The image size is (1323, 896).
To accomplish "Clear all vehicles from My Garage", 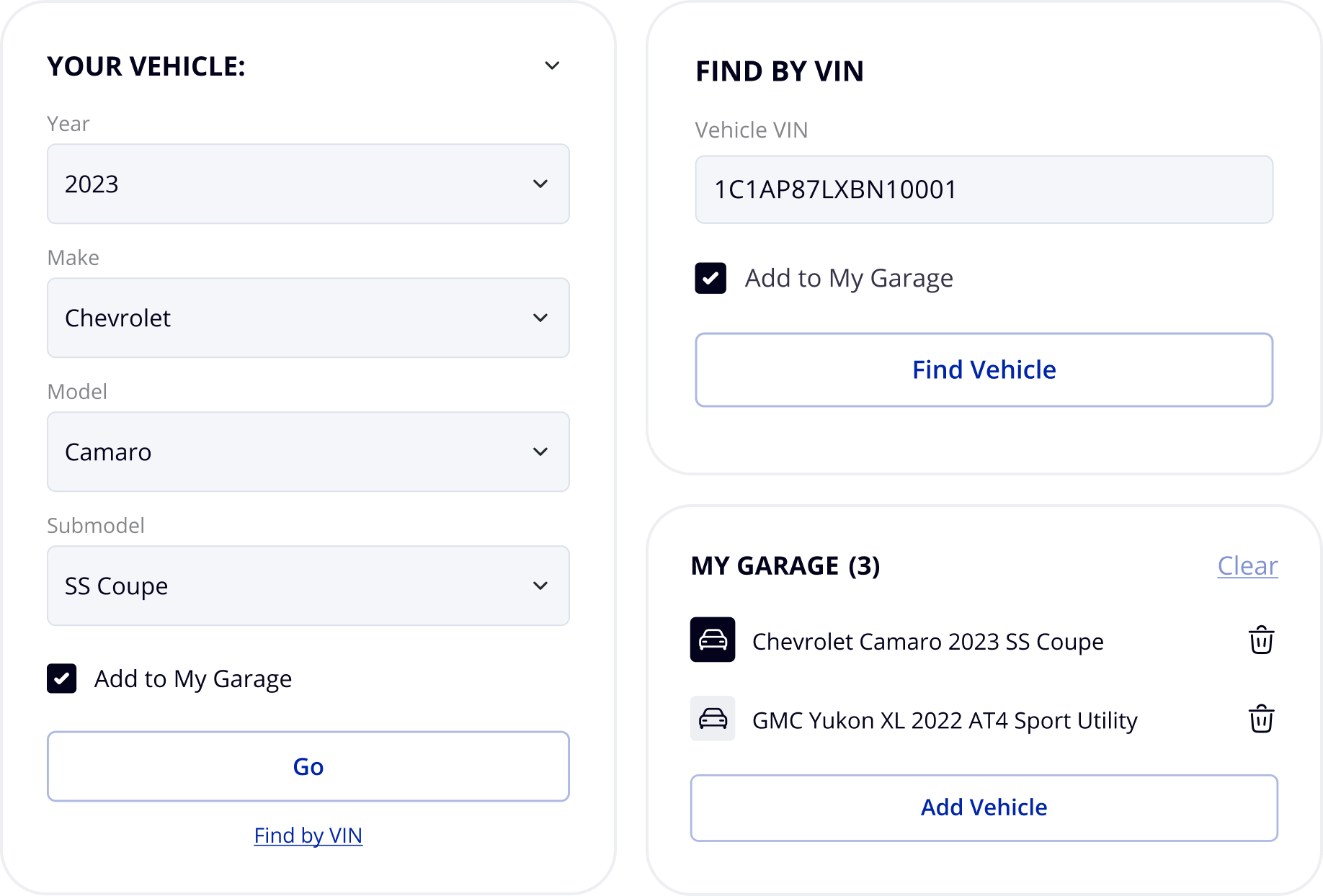I will click(1247, 566).
